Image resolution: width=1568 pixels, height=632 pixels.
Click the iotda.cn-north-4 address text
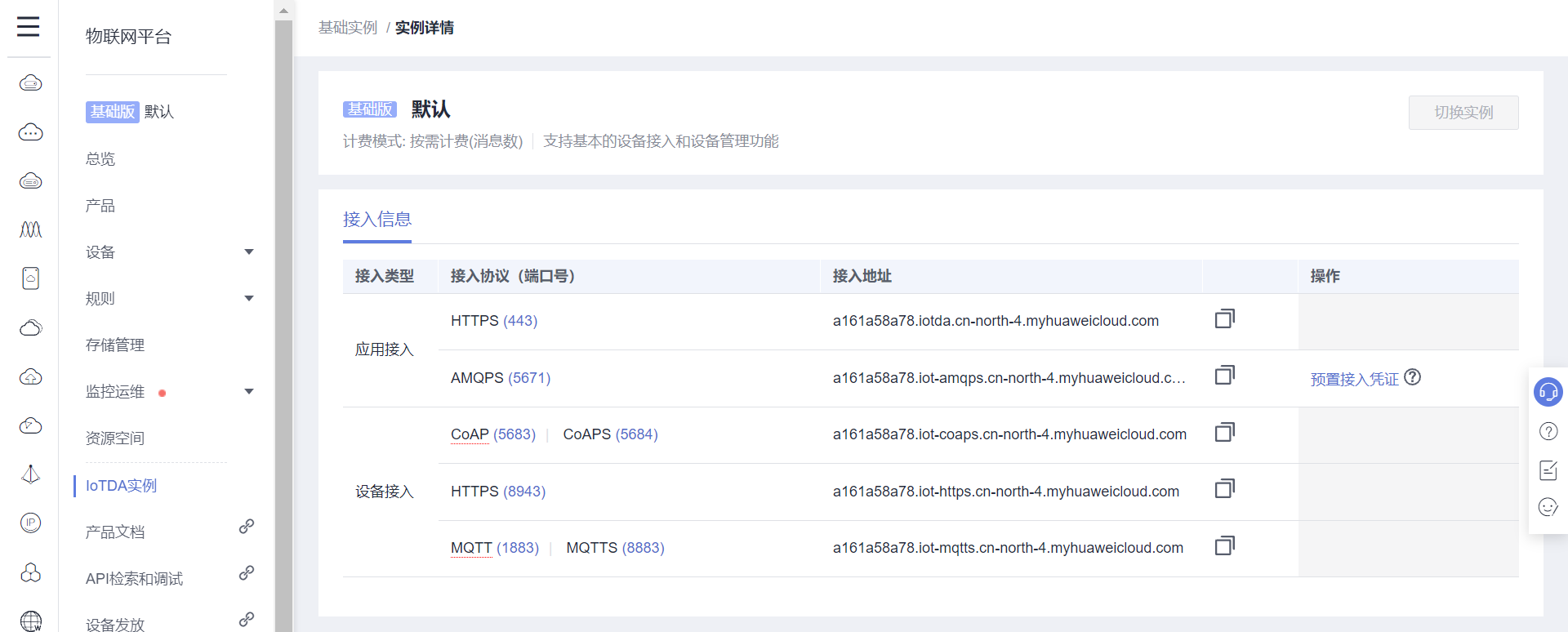996,321
